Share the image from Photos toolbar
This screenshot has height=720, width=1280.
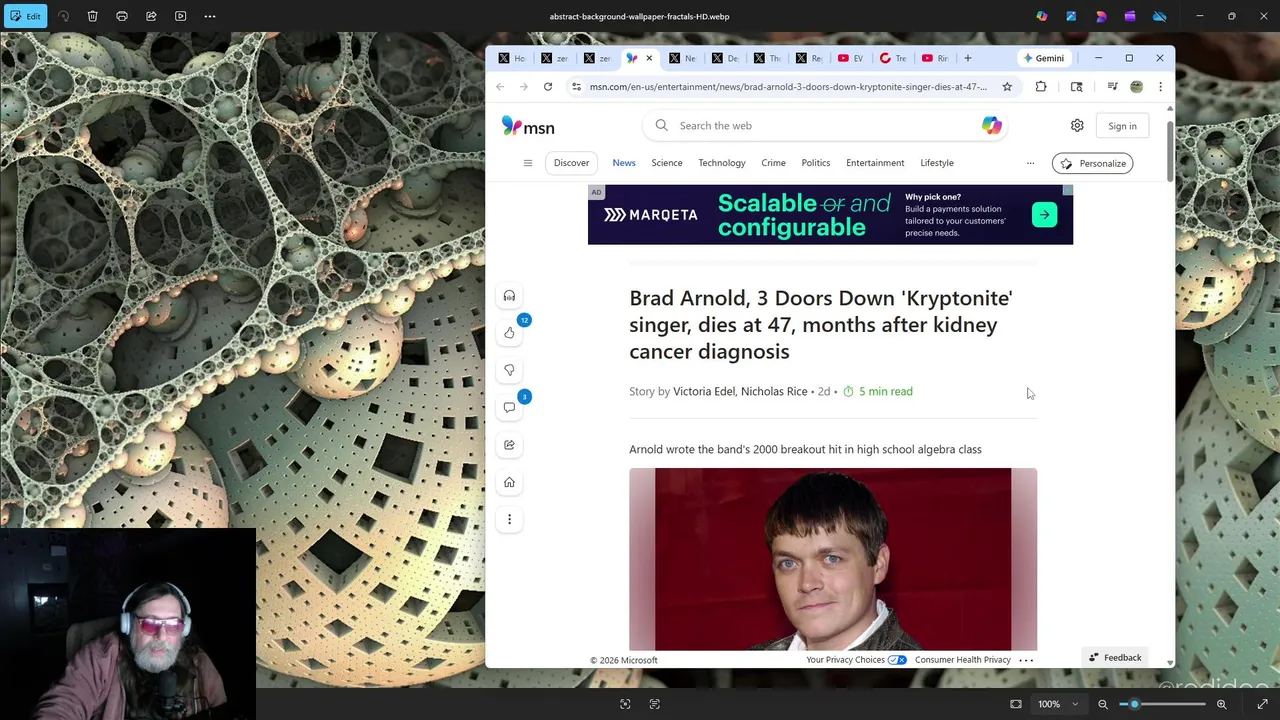coord(151,16)
